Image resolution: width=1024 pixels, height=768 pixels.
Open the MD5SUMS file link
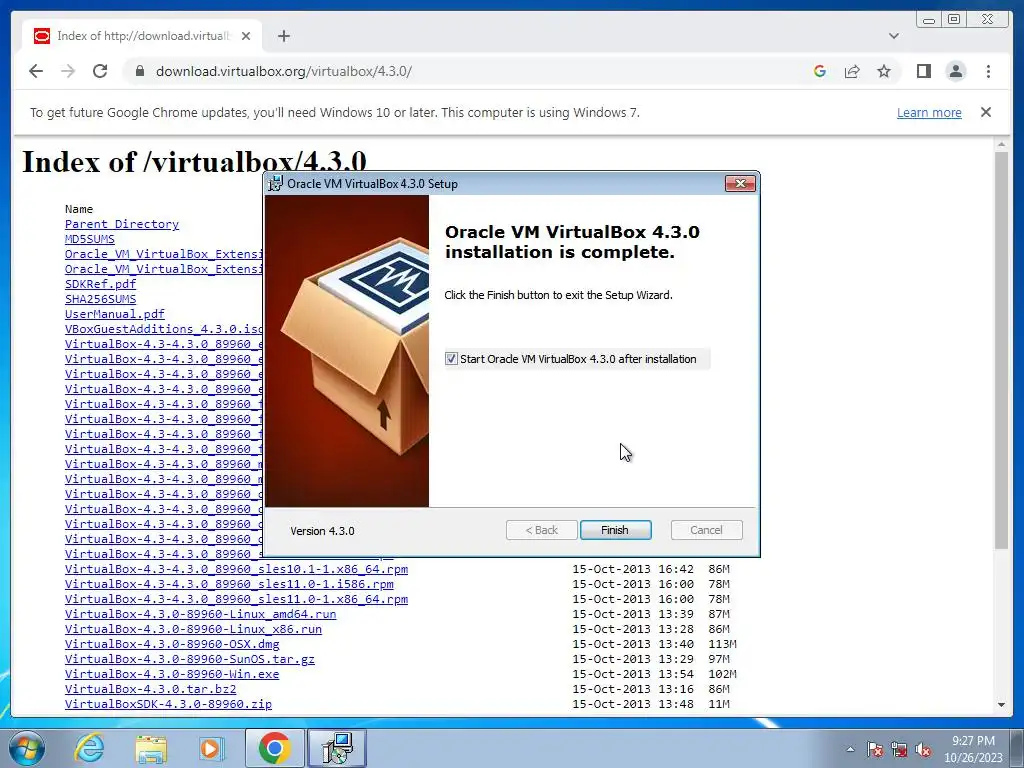click(89, 239)
